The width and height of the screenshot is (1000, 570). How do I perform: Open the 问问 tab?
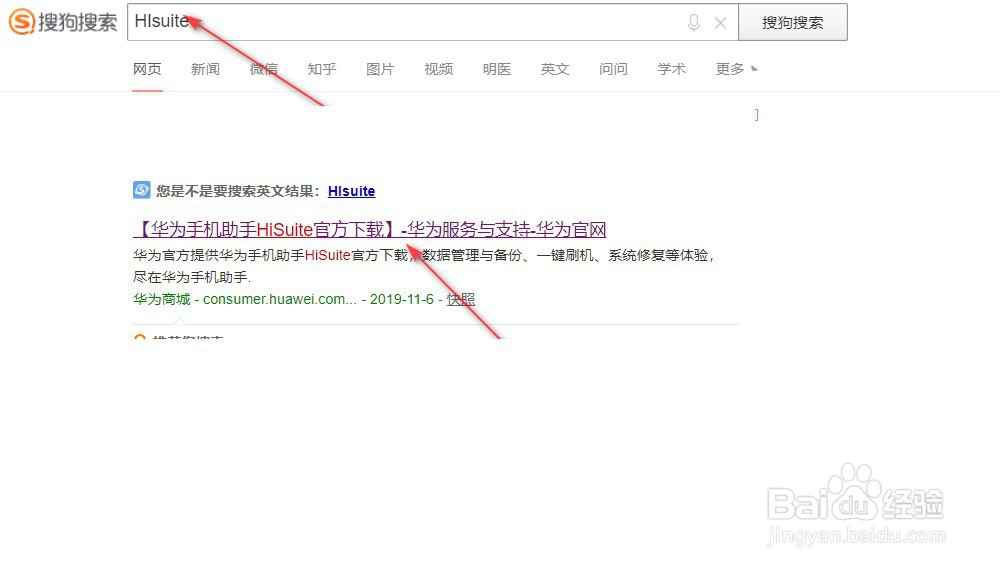click(x=614, y=69)
